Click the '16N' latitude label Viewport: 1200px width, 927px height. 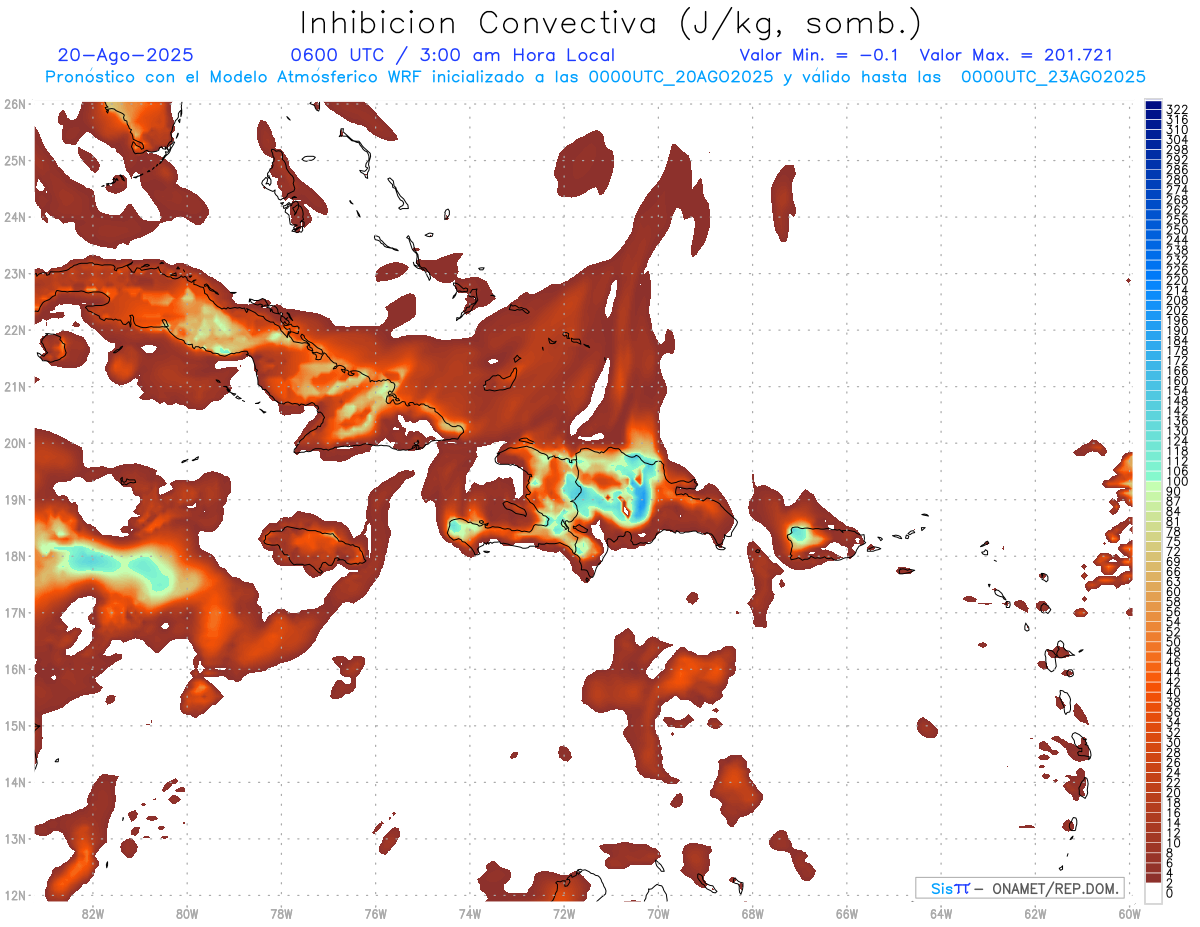[x=15, y=669]
